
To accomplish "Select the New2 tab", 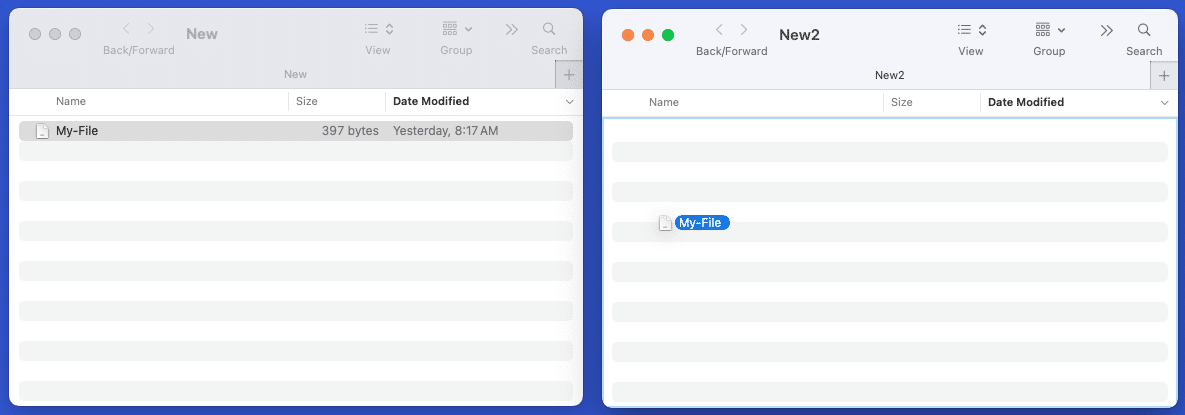I will [888, 75].
